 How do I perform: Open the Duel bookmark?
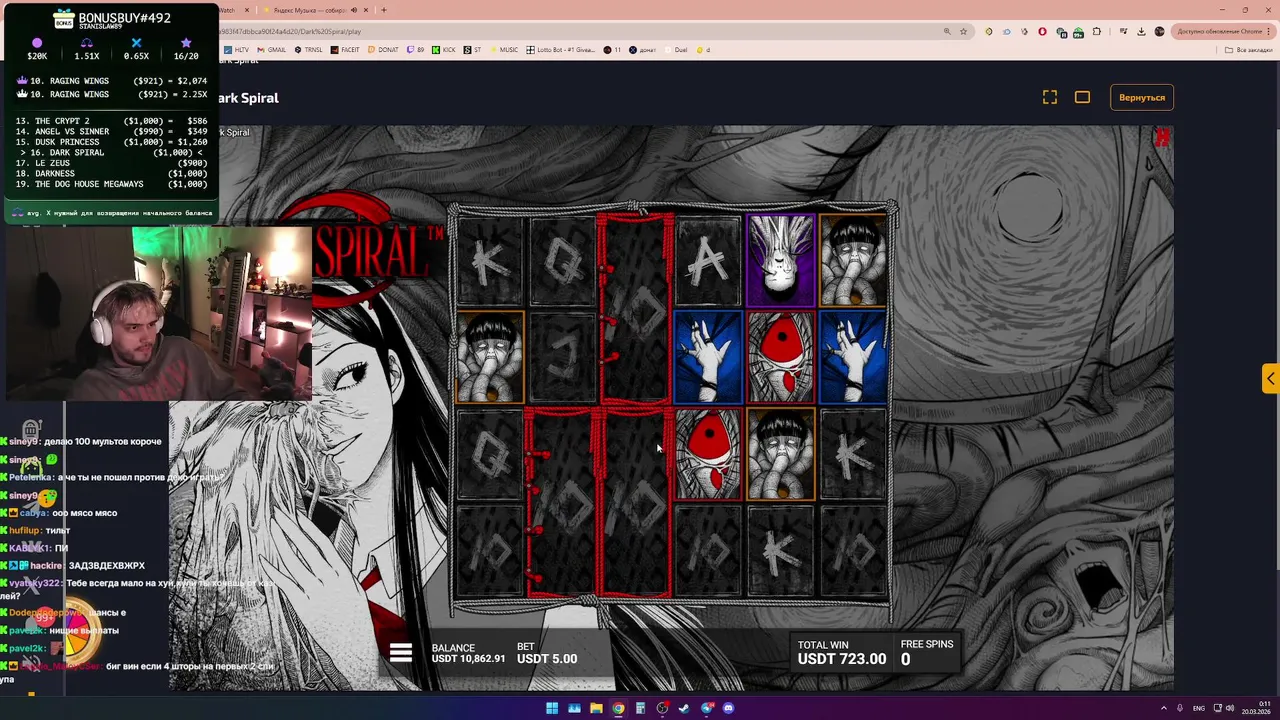tap(676, 49)
